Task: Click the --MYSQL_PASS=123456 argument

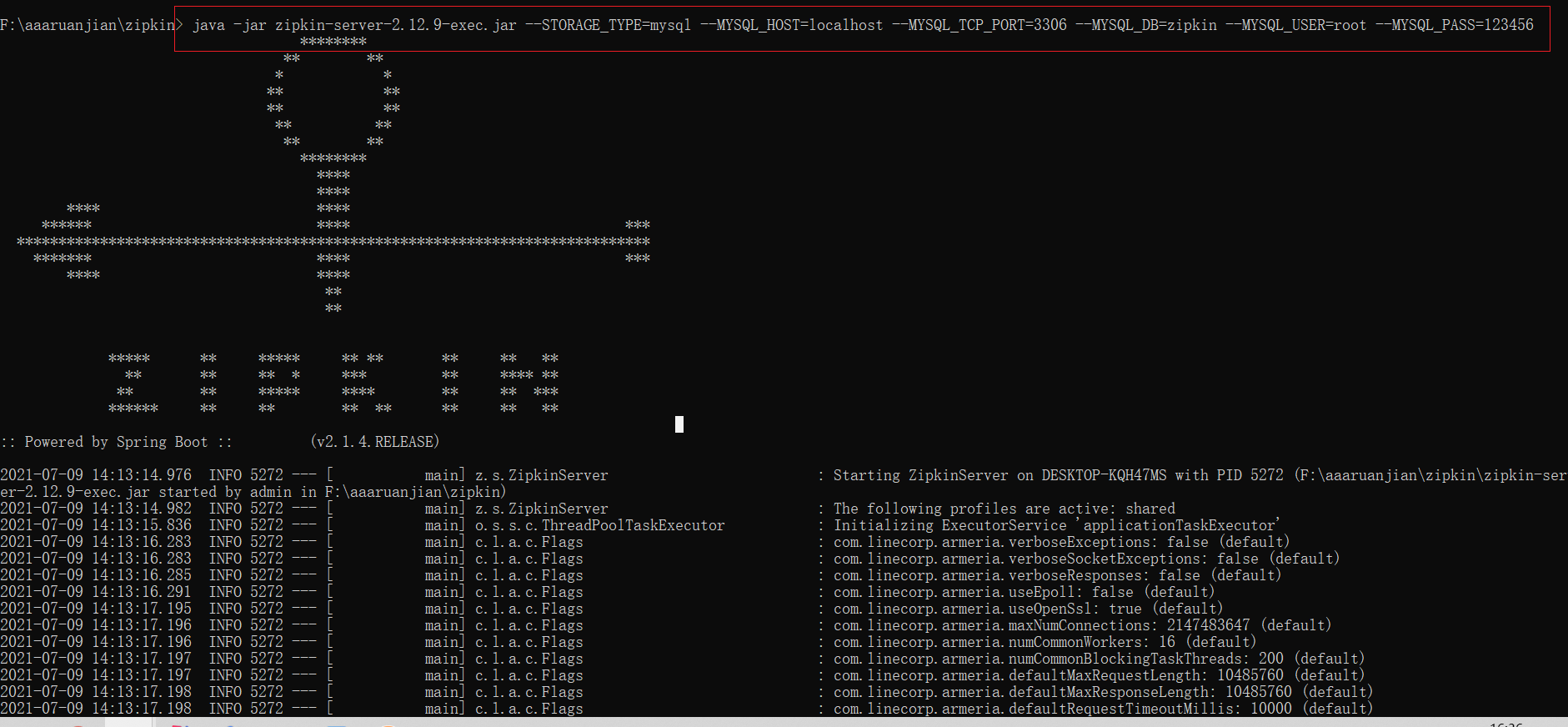Action: coord(1455,25)
